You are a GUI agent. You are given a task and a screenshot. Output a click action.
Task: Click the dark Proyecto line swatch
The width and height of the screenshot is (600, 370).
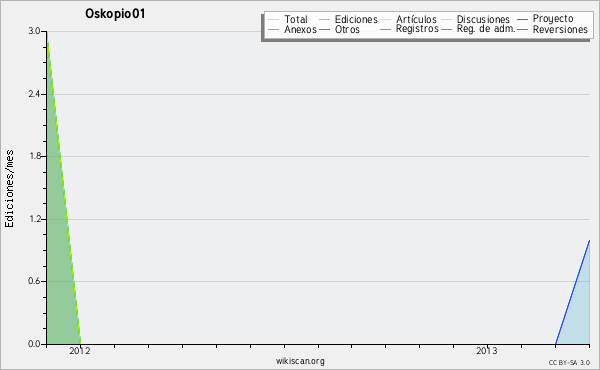coord(522,20)
